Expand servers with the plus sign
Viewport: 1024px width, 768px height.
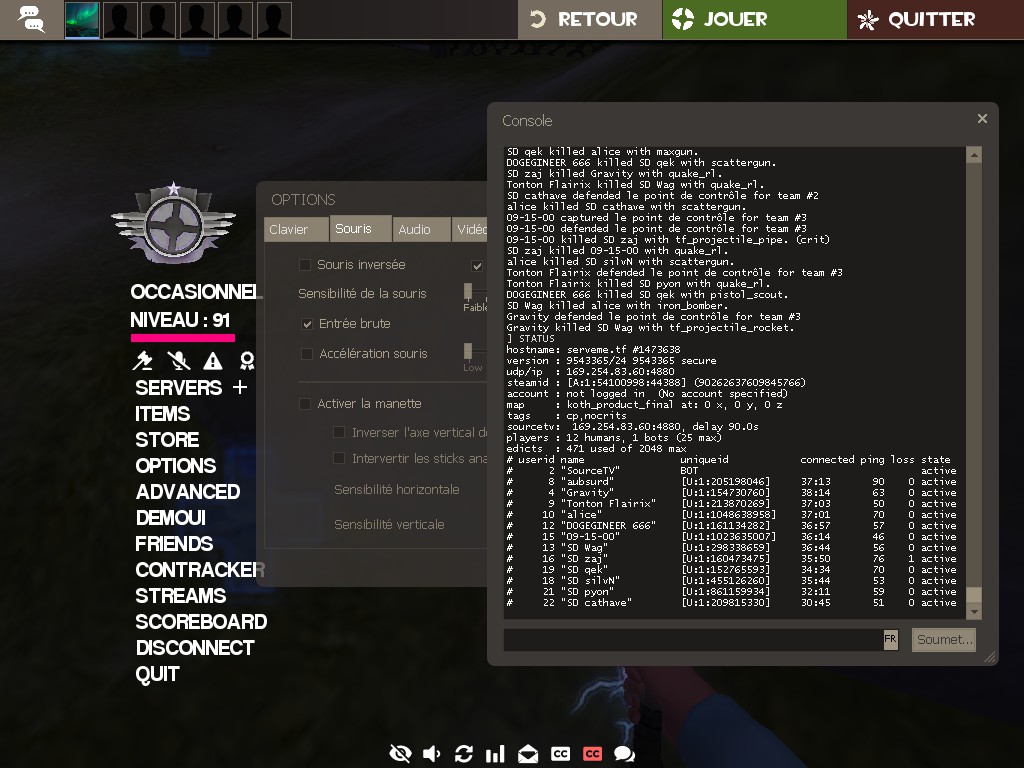[x=240, y=387]
